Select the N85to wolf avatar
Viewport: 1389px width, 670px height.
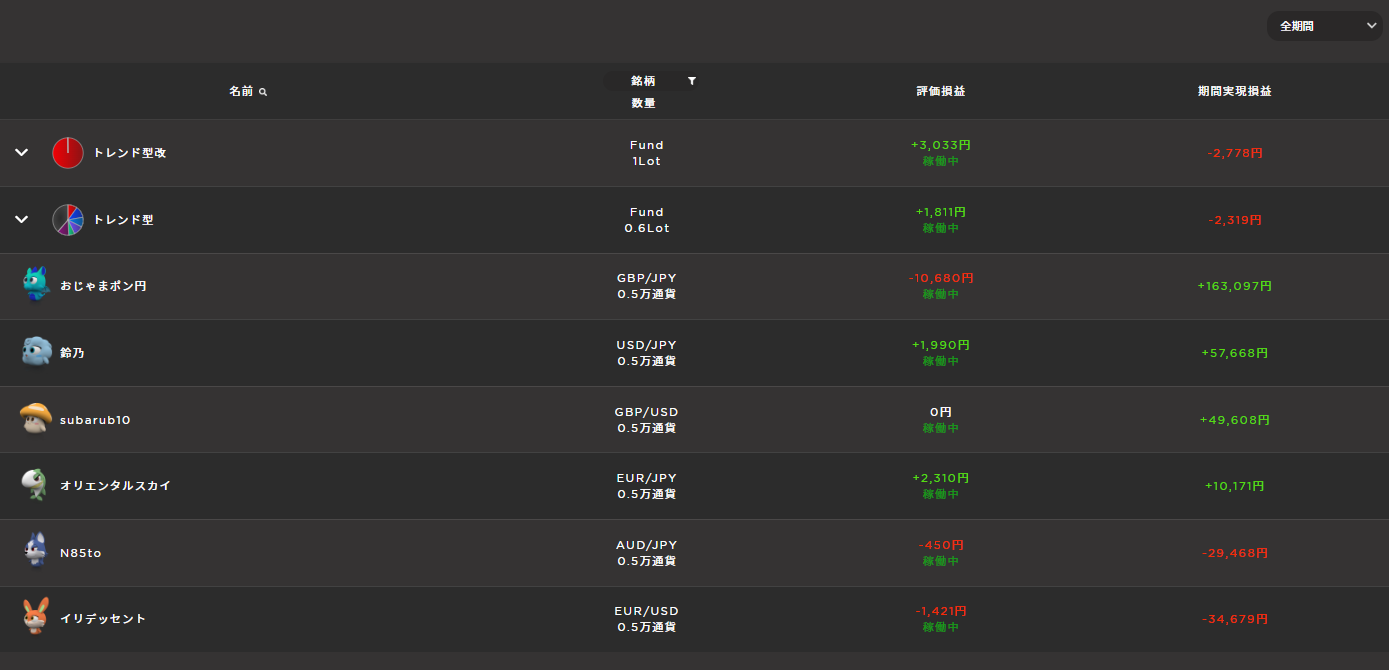coord(36,551)
